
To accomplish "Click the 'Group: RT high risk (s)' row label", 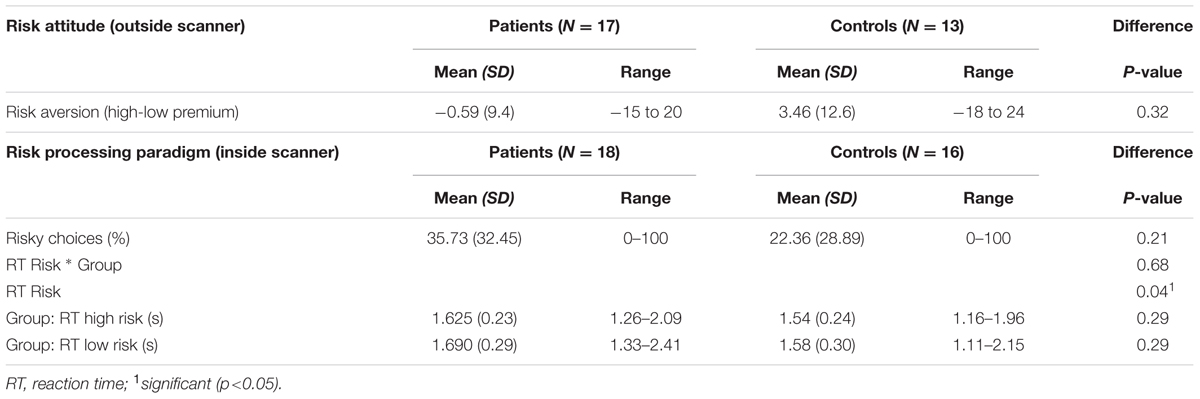I will [83, 319].
